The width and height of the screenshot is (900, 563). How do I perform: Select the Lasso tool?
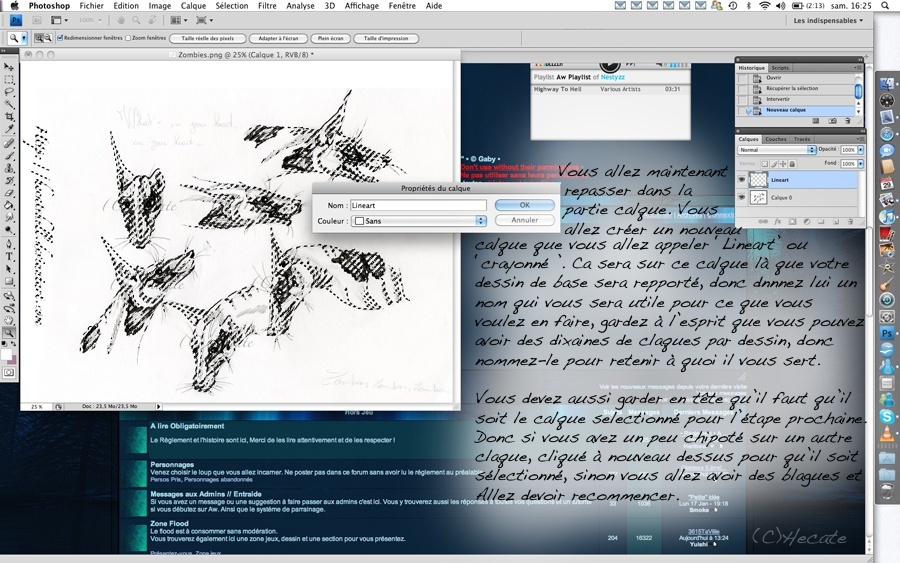pyautogui.click(x=9, y=92)
